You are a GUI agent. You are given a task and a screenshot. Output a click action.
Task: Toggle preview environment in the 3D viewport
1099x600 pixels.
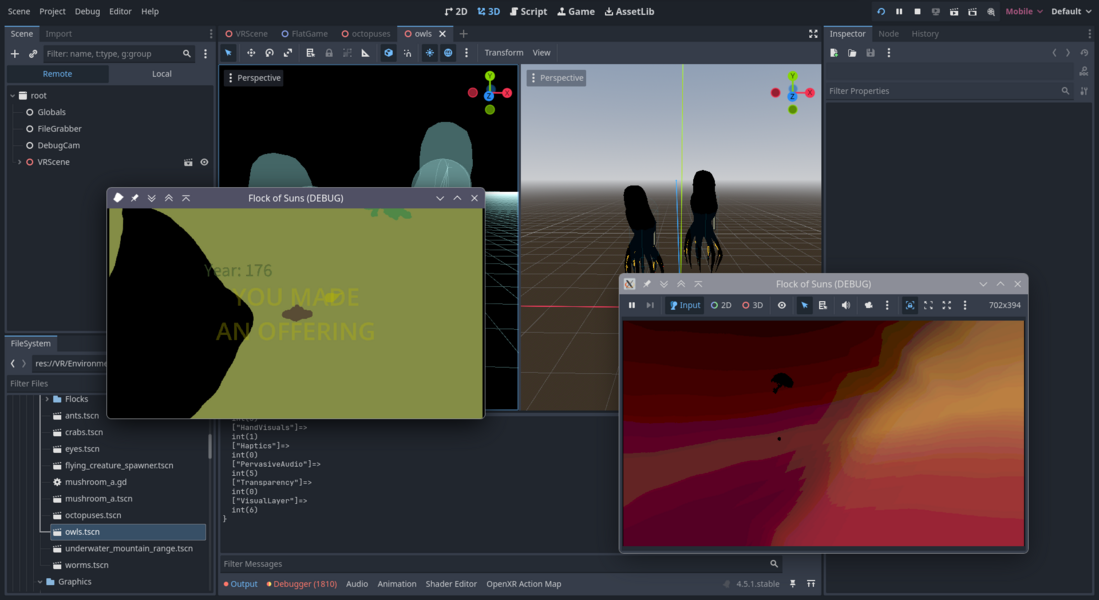tap(448, 52)
